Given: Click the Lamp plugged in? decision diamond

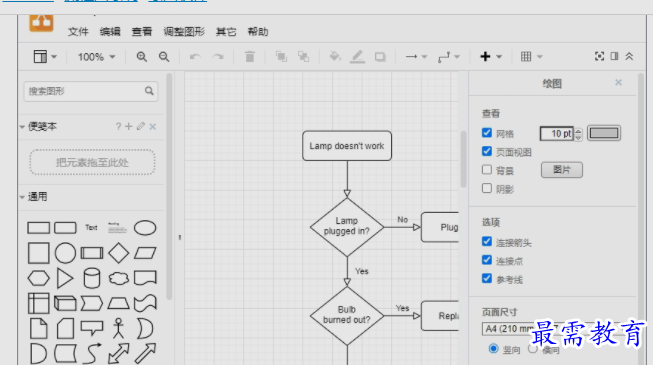Looking at the screenshot, I should [347, 227].
